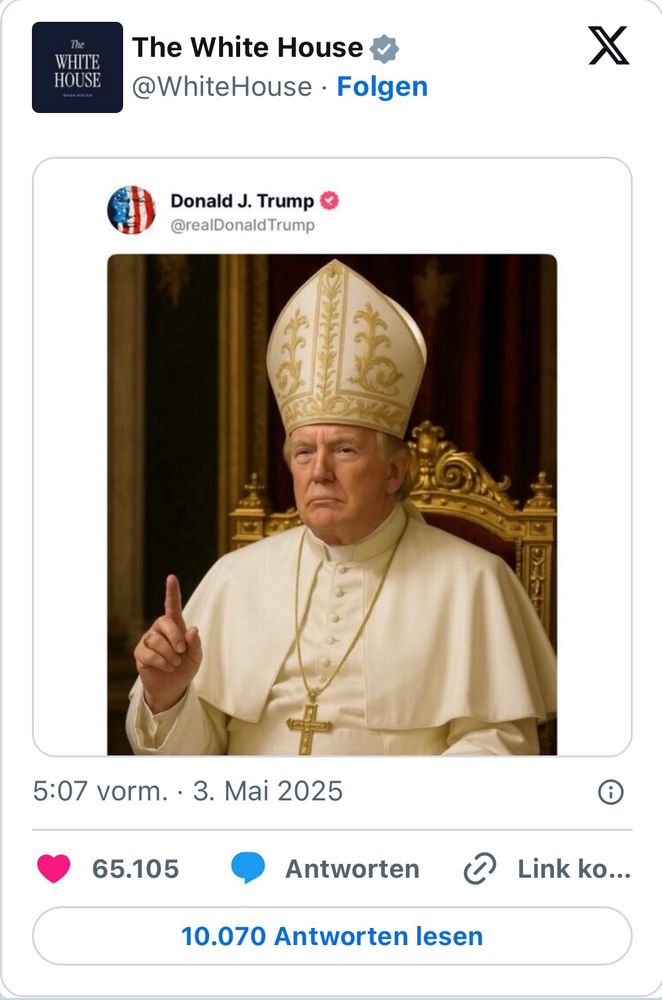662x1000 pixels.
Task: Click the 65.105 likes count
Action: [135, 869]
